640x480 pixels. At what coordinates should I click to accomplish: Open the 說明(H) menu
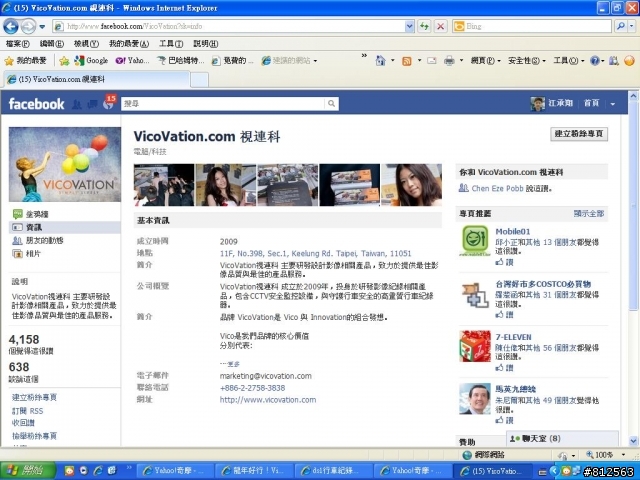(205, 43)
